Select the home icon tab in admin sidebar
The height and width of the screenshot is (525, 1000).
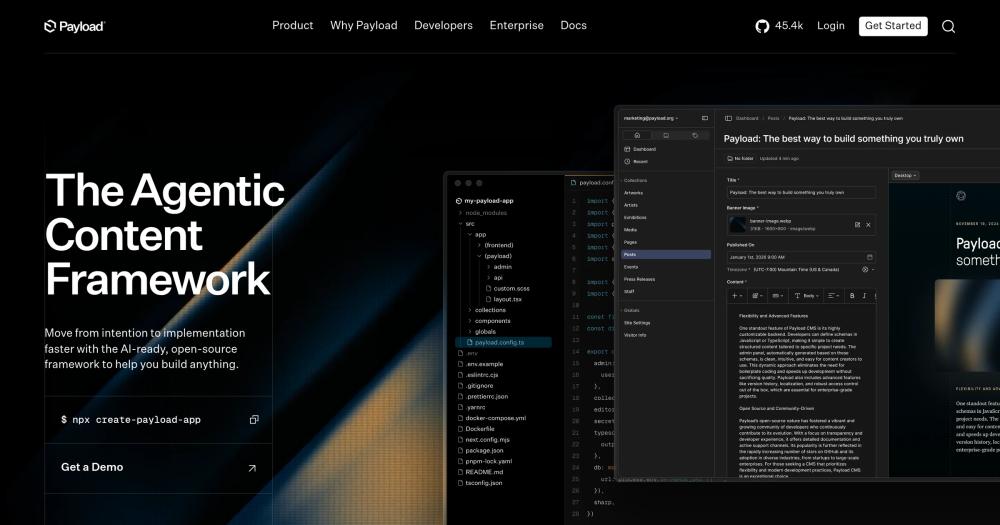[x=636, y=135]
